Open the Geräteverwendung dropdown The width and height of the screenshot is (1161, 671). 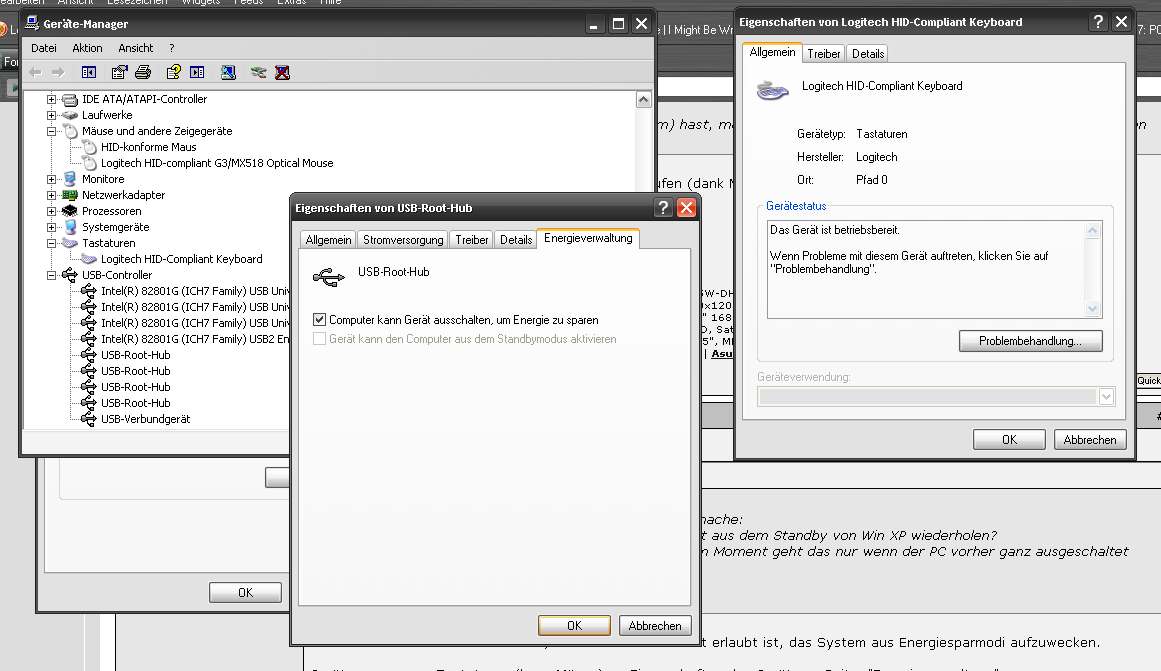pos(1106,397)
